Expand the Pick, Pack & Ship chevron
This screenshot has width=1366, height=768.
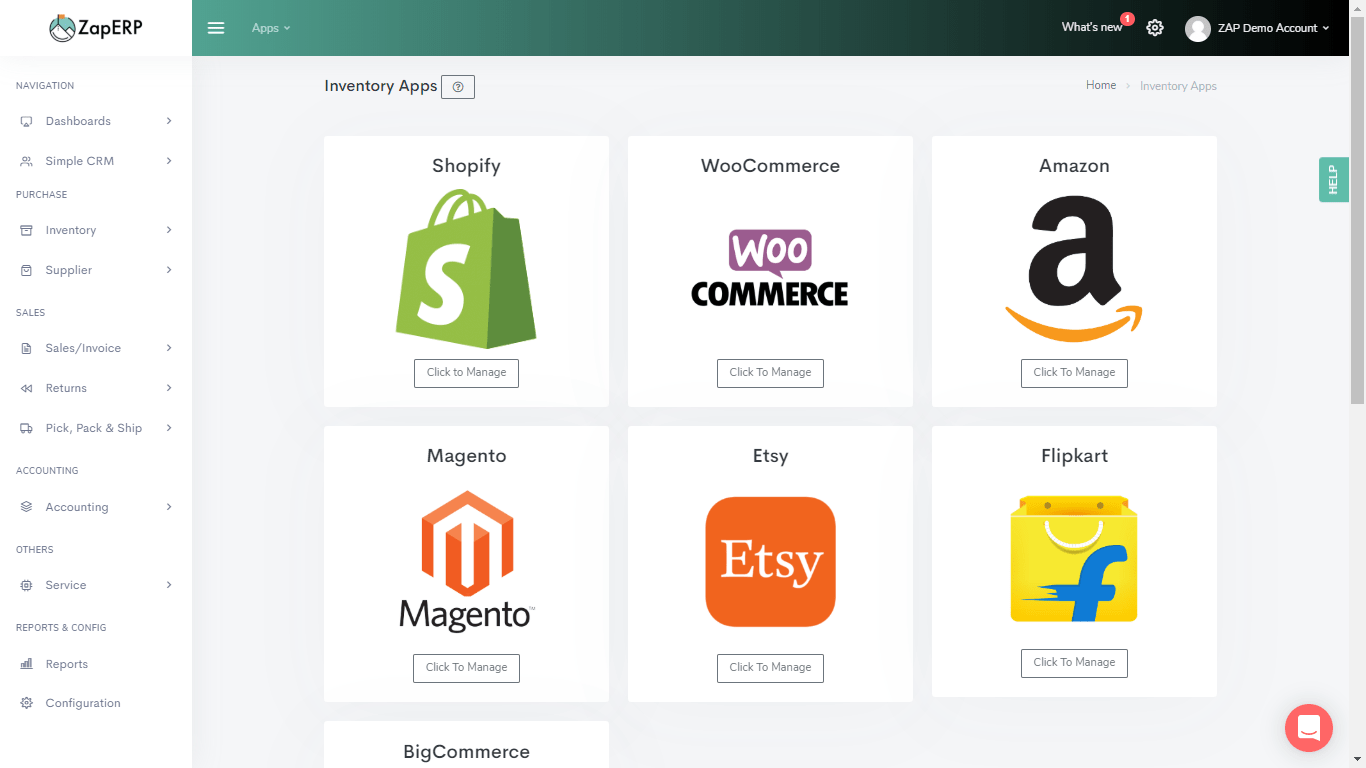[x=169, y=428]
